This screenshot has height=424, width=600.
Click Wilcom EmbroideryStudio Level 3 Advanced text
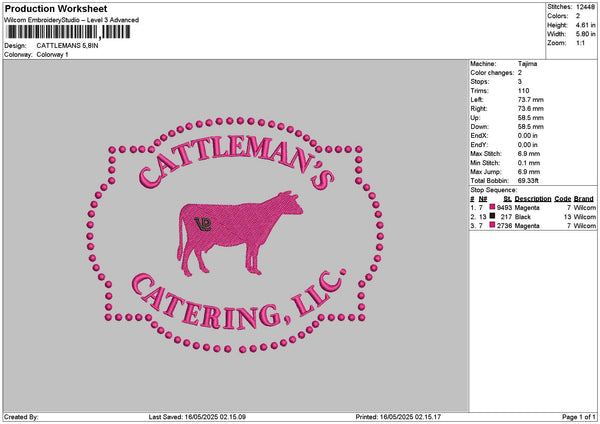72,20
